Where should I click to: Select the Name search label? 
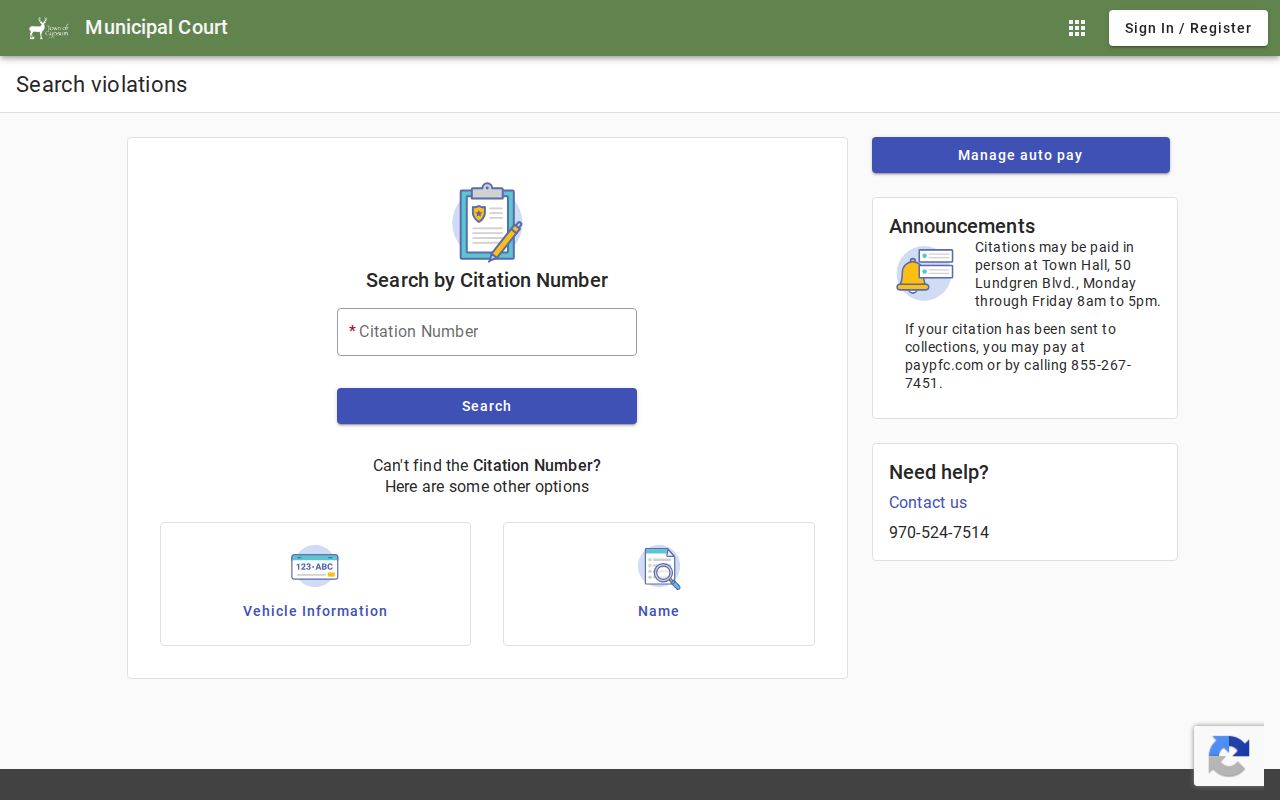[x=659, y=611]
